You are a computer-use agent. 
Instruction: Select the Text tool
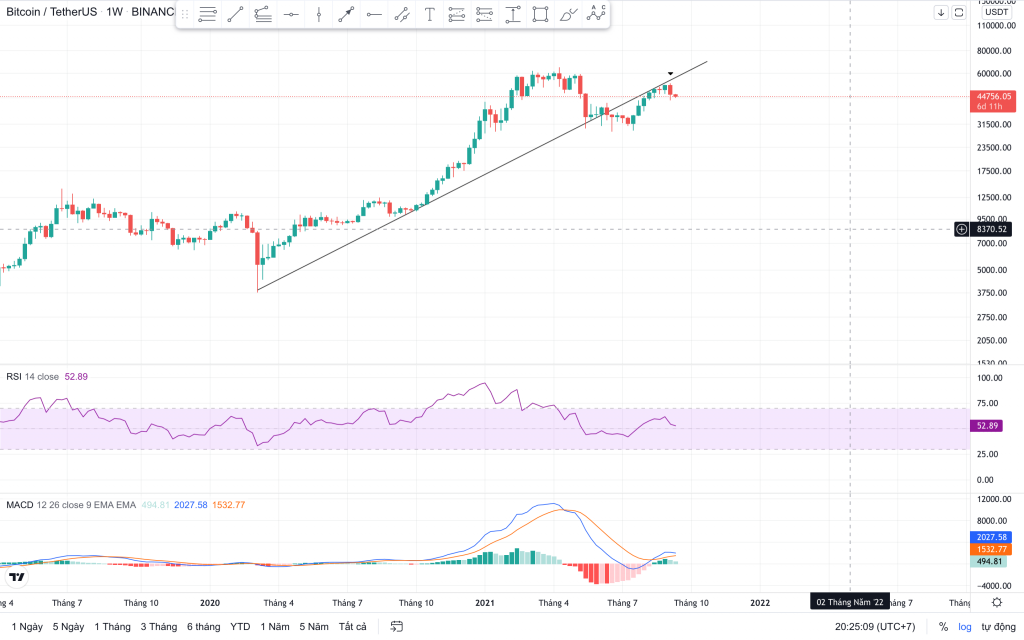point(429,14)
